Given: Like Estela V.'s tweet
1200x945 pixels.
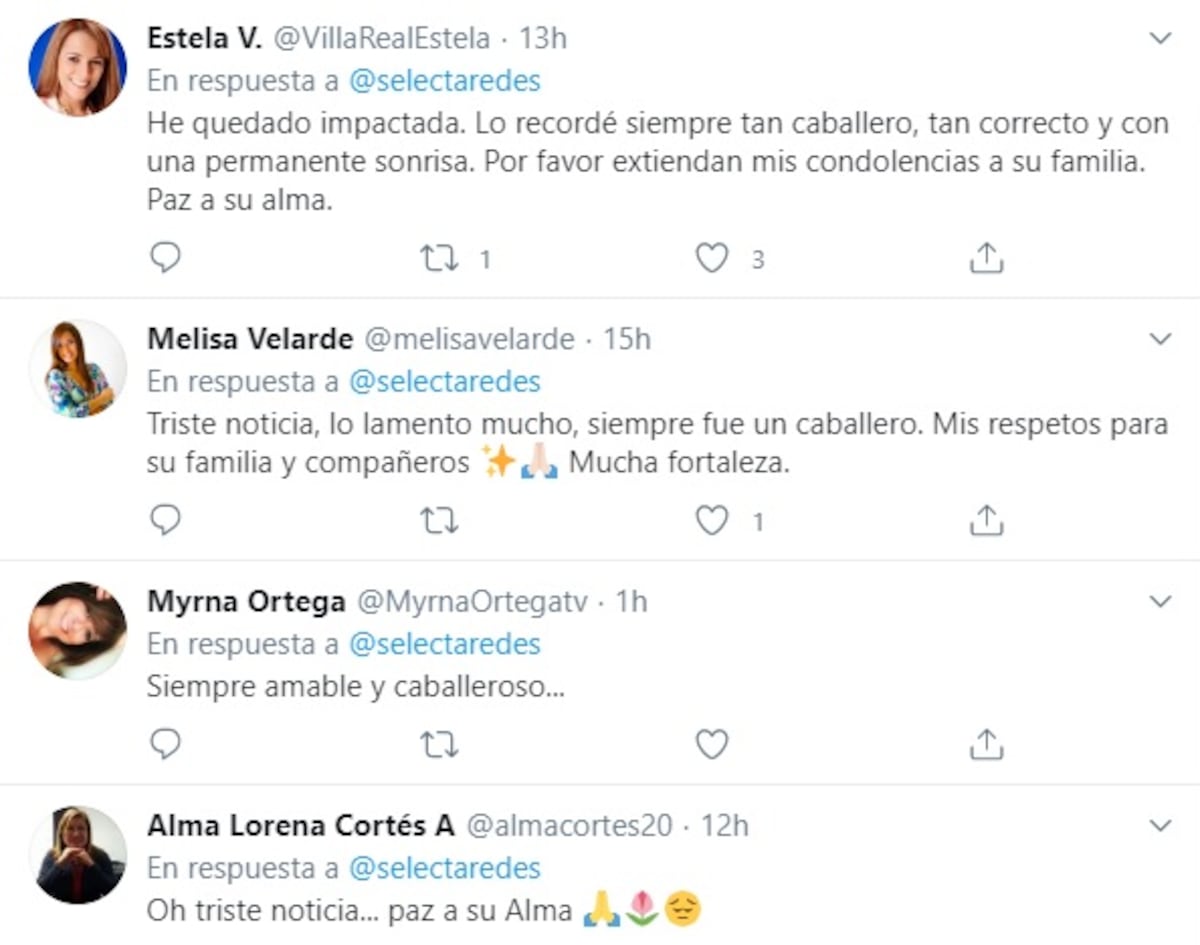Looking at the screenshot, I should tap(711, 257).
